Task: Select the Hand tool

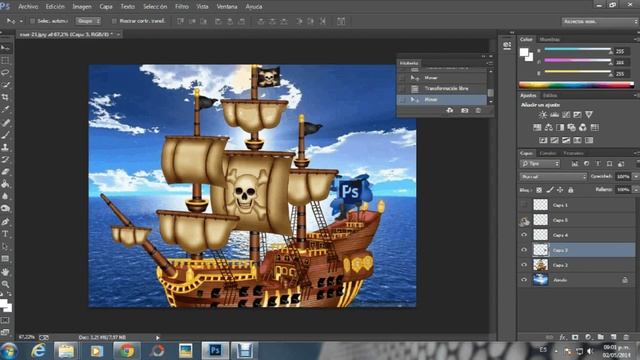Action: pos(5,271)
